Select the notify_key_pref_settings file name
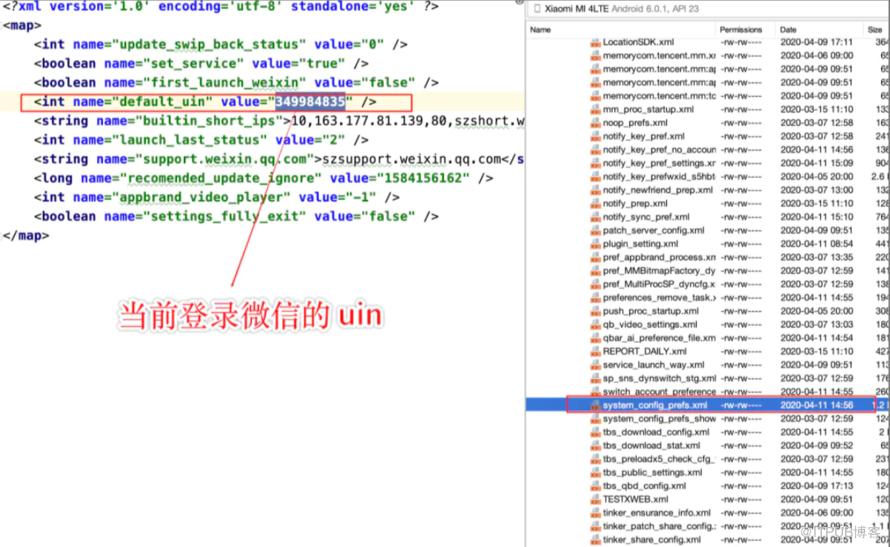Image resolution: width=890 pixels, height=547 pixels. tap(659, 163)
